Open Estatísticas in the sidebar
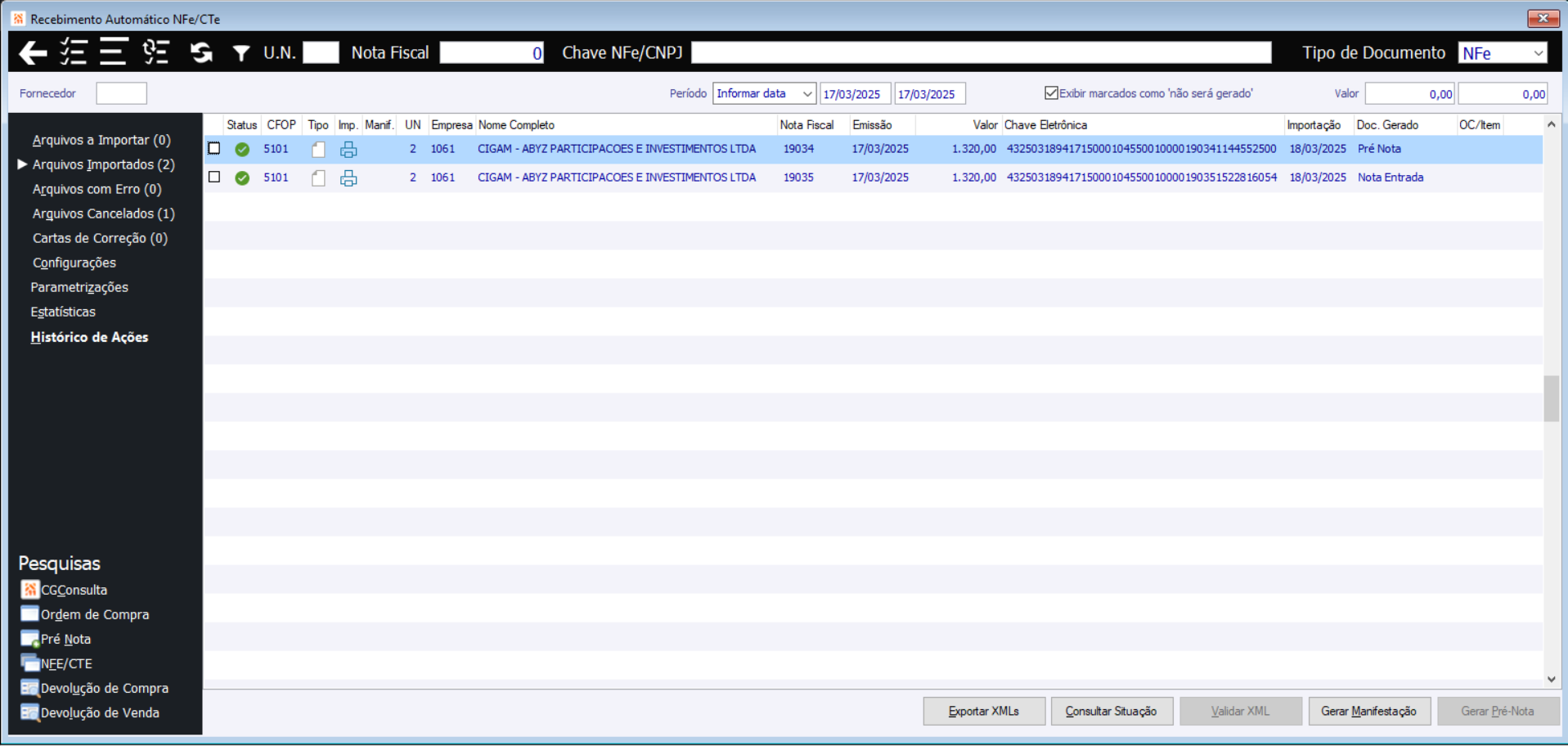This screenshot has height=746, width=1568. (63, 312)
